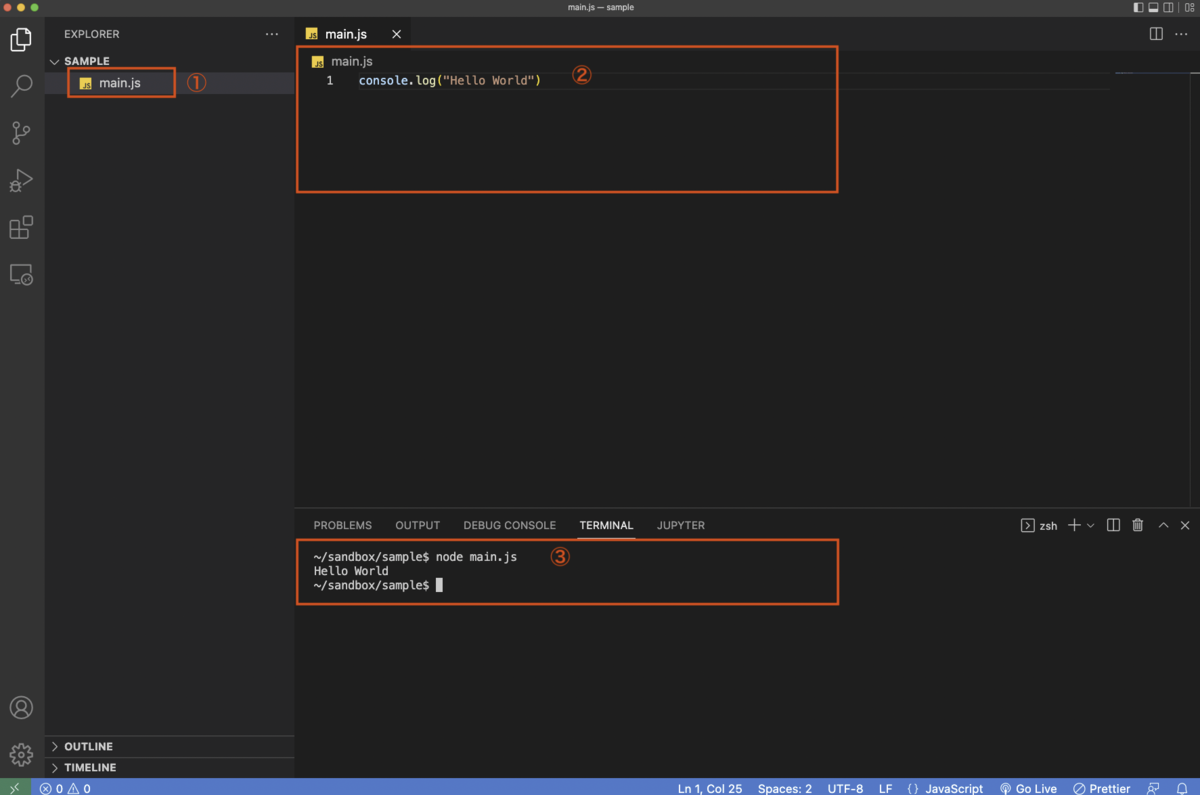This screenshot has height=795, width=1200.
Task: Change file encoding via UTF-8
Action: click(x=845, y=788)
